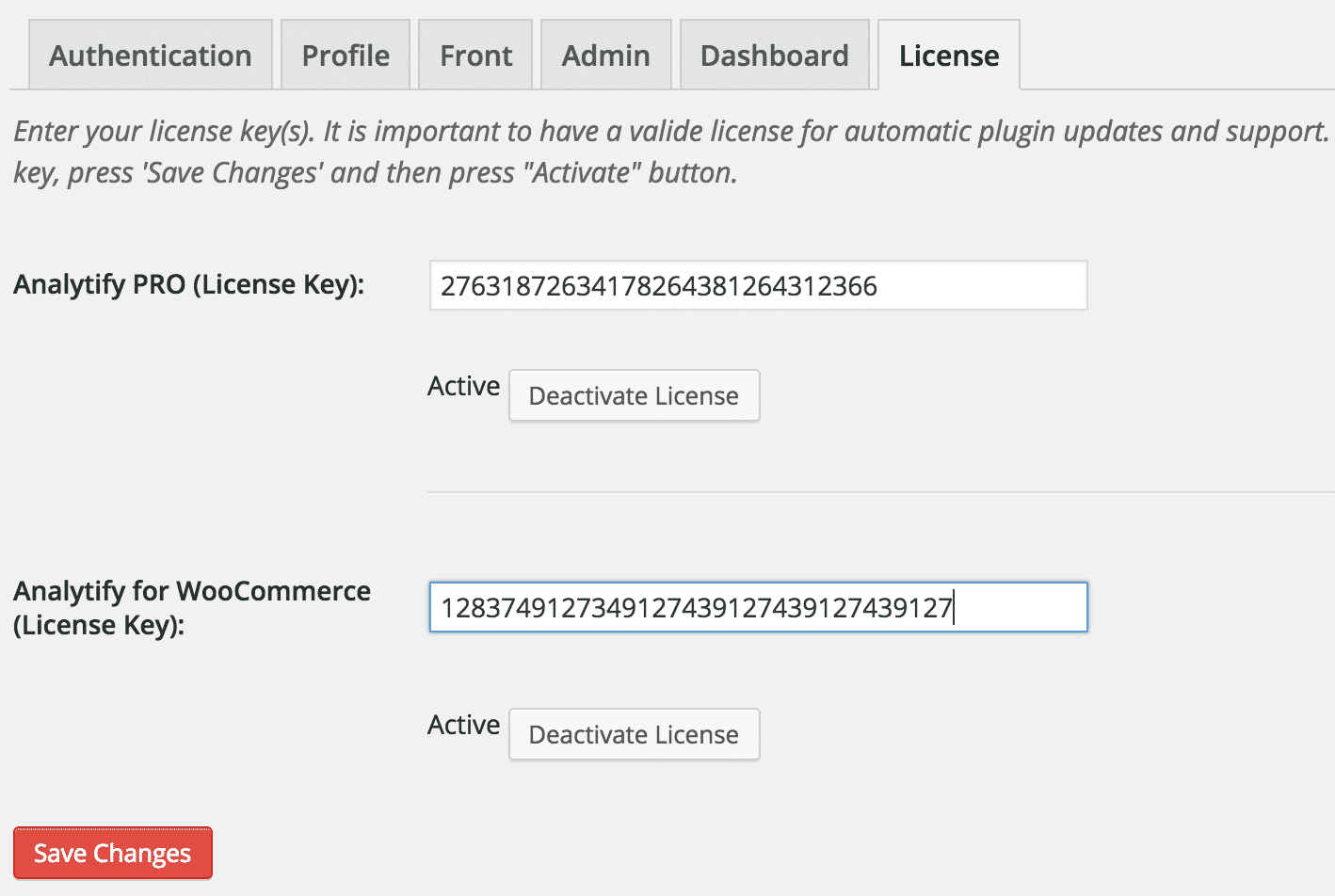Screen dimensions: 1335x896
Task: Deactivate the Analytify for WooCommerce license
Action: [634, 734]
